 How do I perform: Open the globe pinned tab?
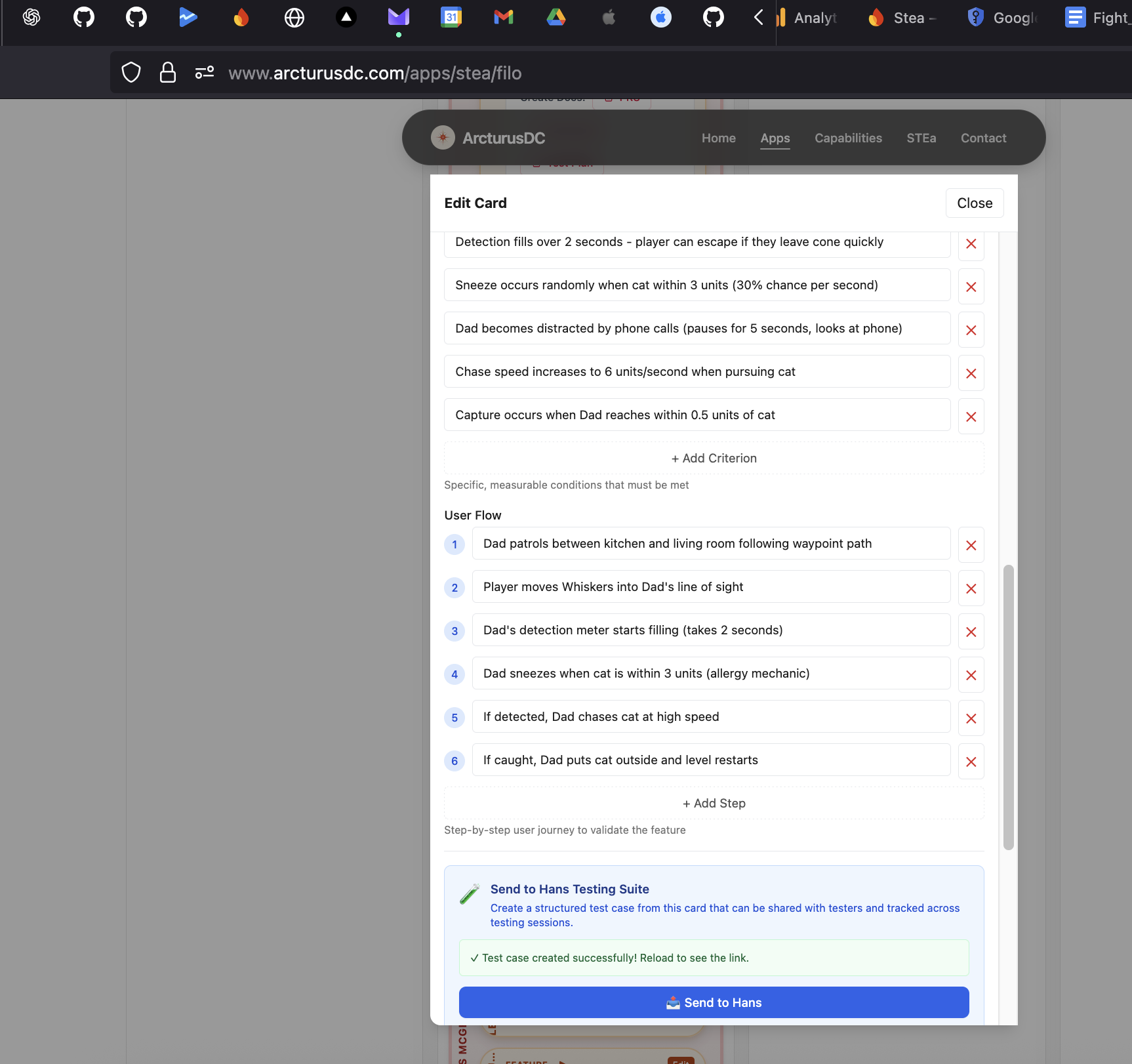coord(294,18)
